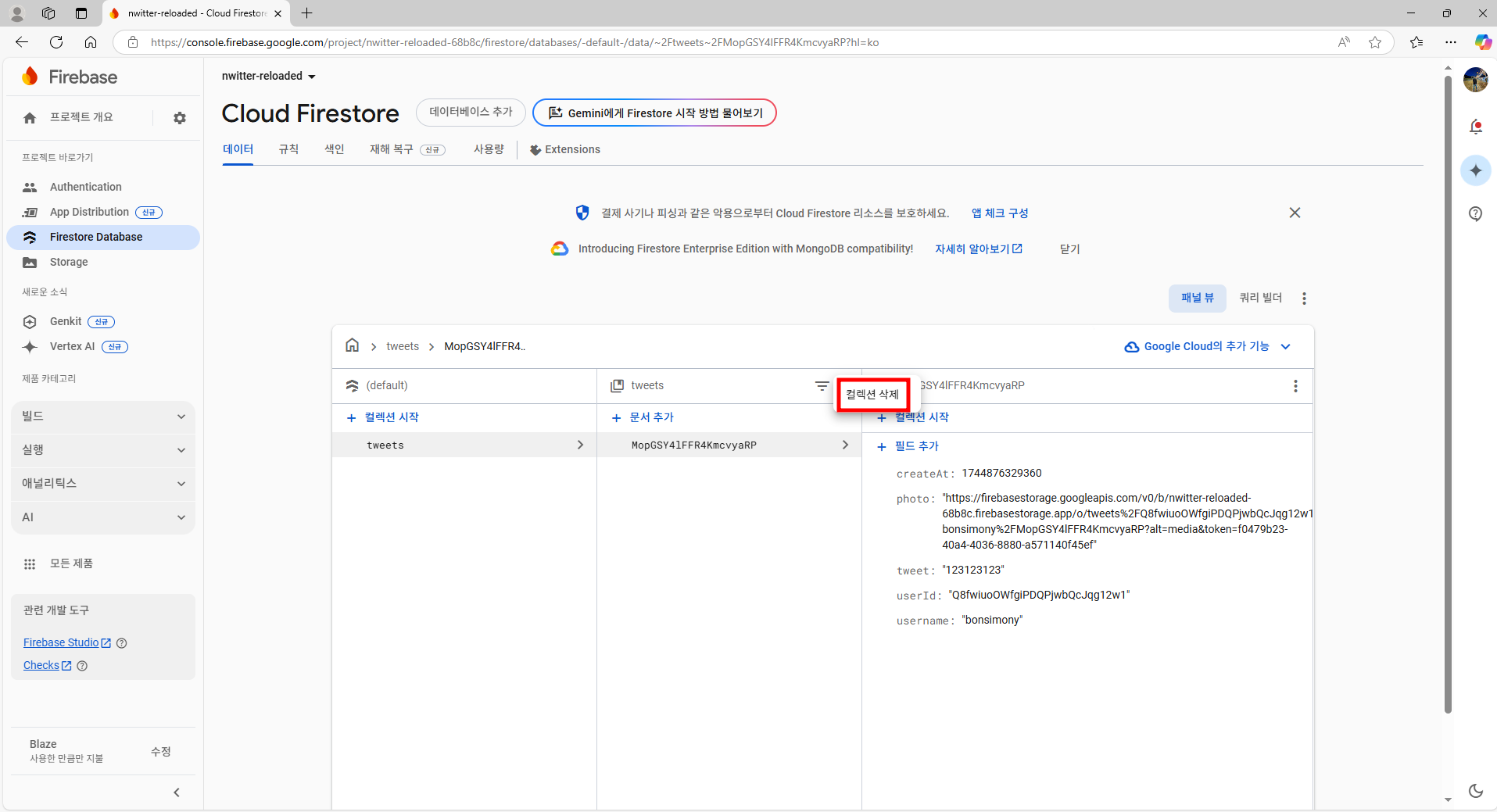This screenshot has width=1497, height=812.
Task: Select the 데이터 tab
Action: tap(238, 149)
